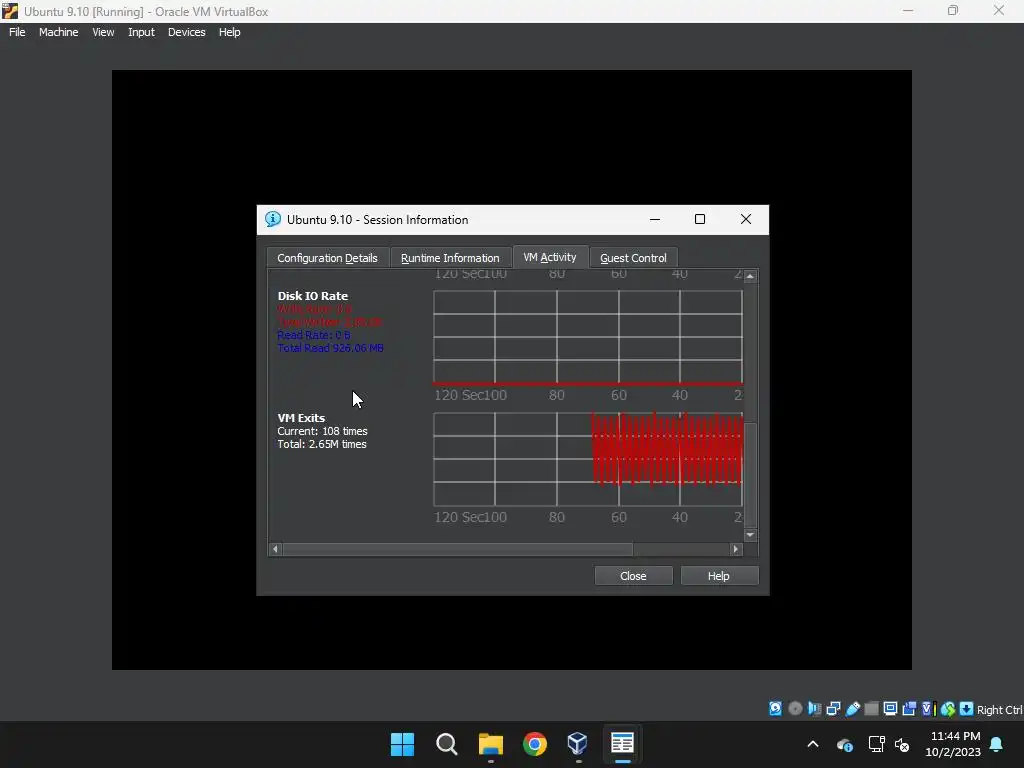Image resolution: width=1024 pixels, height=768 pixels.
Task: Click the recording status icon
Action: pyautogui.click(x=909, y=709)
